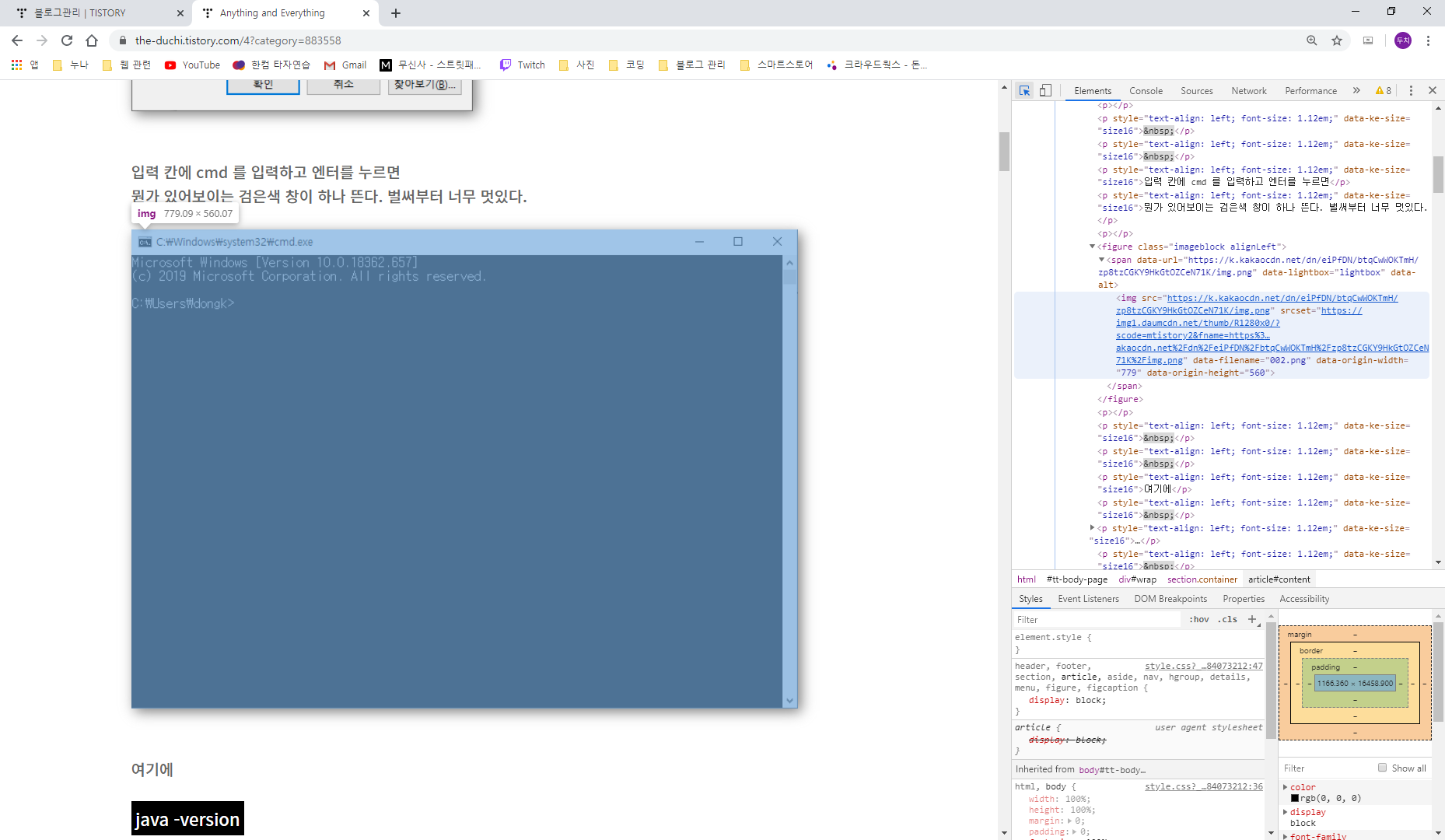
Task: Bookmark this page with the star
Action: tap(1337, 40)
